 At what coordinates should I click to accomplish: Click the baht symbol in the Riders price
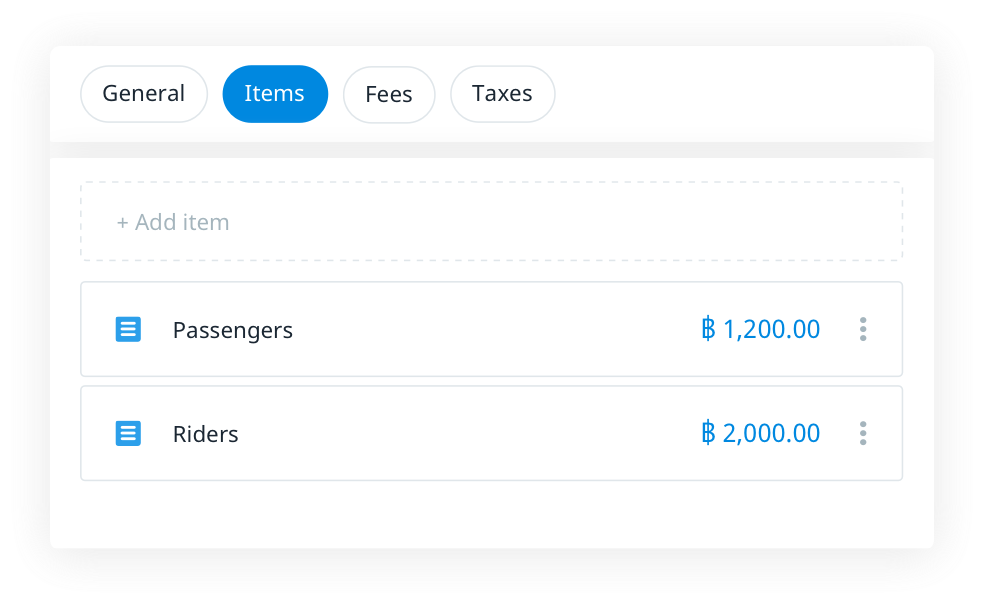[708, 433]
